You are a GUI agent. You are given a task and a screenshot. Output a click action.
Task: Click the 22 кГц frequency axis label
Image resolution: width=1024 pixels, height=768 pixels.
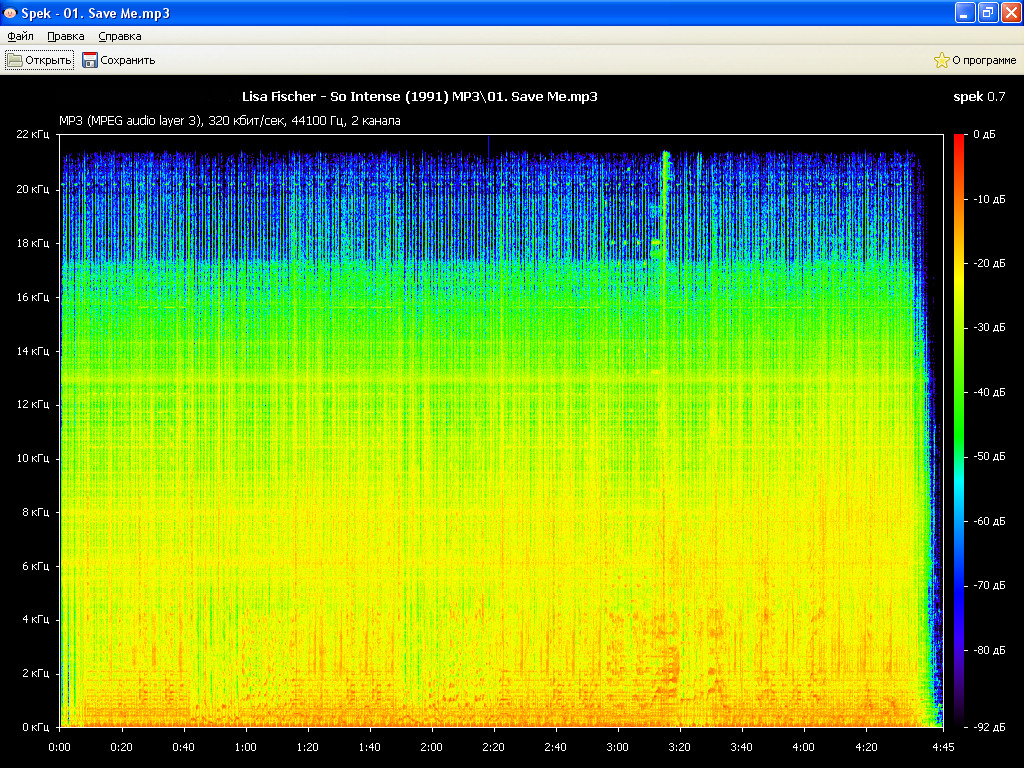pyautogui.click(x=33, y=134)
